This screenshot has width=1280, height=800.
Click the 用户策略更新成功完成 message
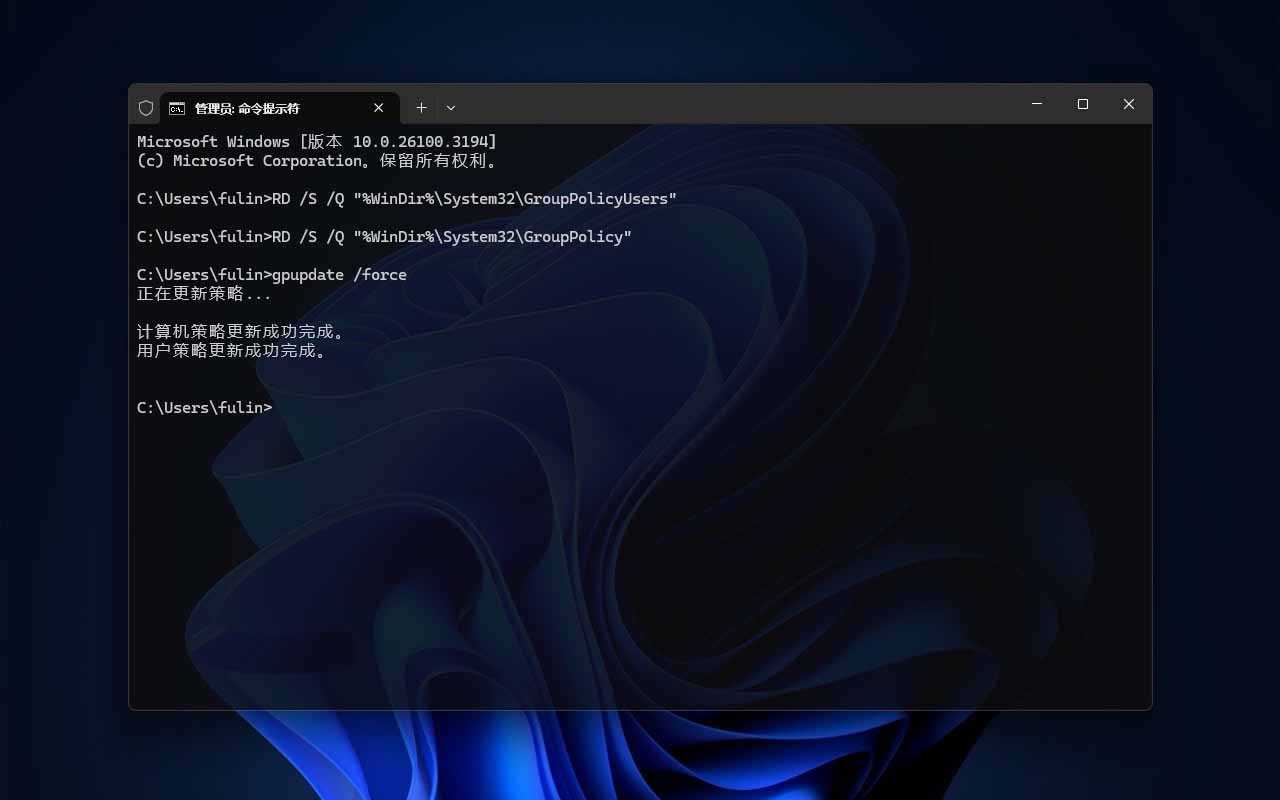point(232,351)
